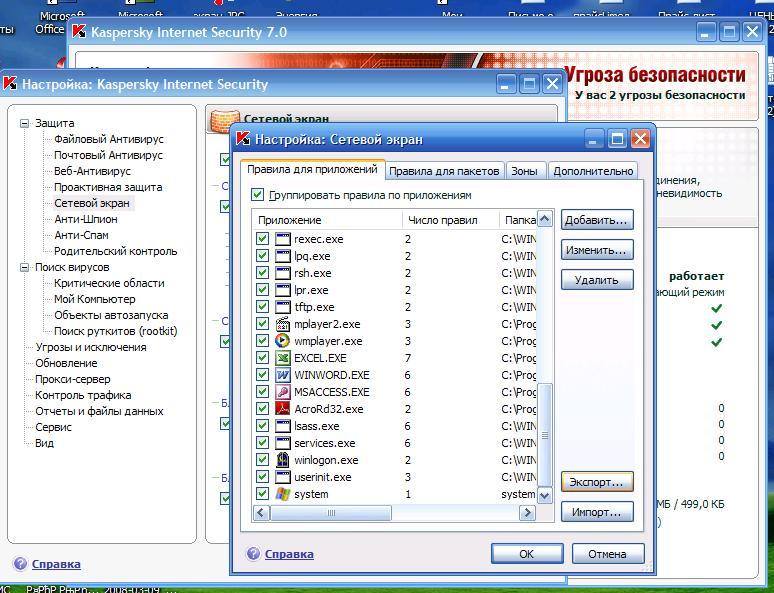Click the Добавить... button
This screenshot has width=774, height=593.
(597, 220)
